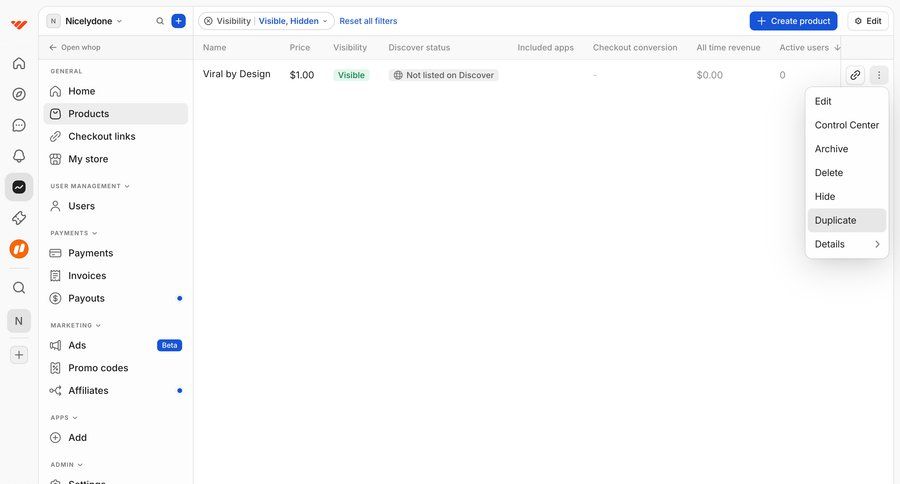The width and height of the screenshot is (900, 484).
Task: Click the home icon in left rail
Action: point(18,63)
